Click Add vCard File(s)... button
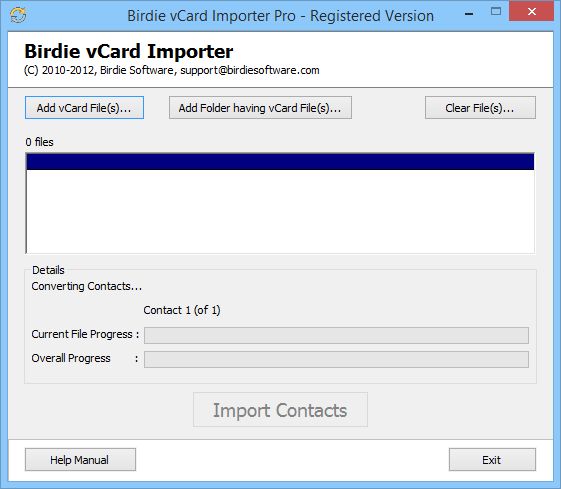The width and height of the screenshot is (561, 489). pyautogui.click(x=84, y=108)
